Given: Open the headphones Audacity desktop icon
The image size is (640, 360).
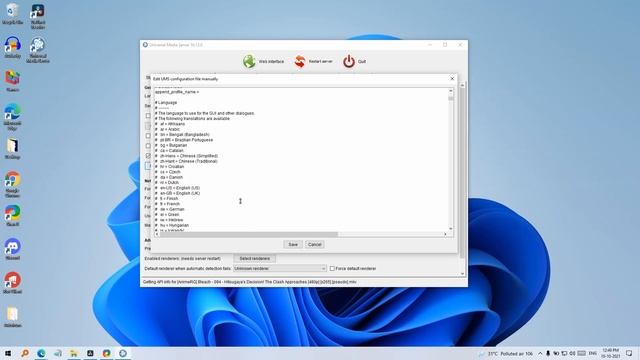Looking at the screenshot, I should (x=12, y=47).
